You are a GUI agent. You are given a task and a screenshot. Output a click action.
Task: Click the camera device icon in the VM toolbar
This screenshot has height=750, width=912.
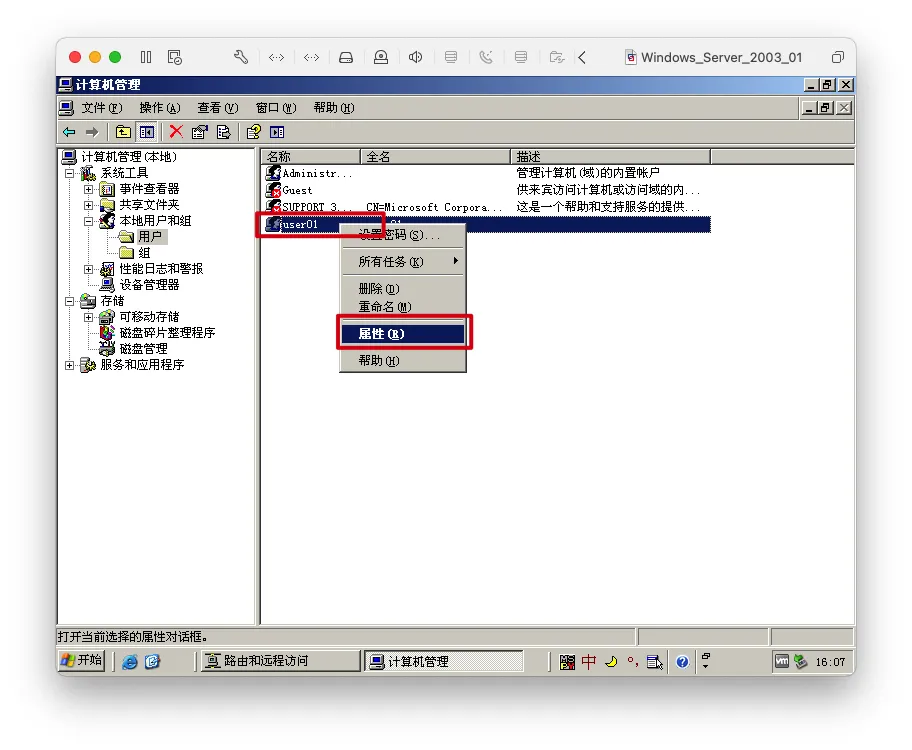tap(381, 57)
